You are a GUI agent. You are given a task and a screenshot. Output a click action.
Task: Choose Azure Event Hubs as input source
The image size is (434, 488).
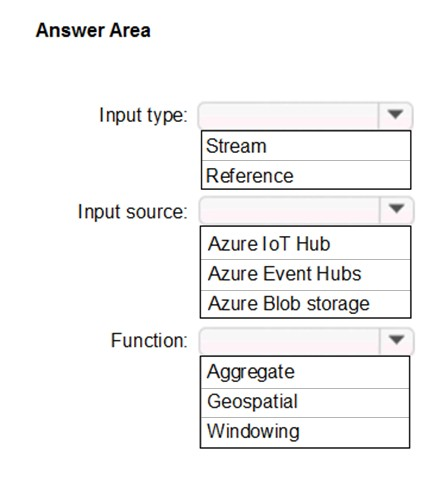[305, 274]
